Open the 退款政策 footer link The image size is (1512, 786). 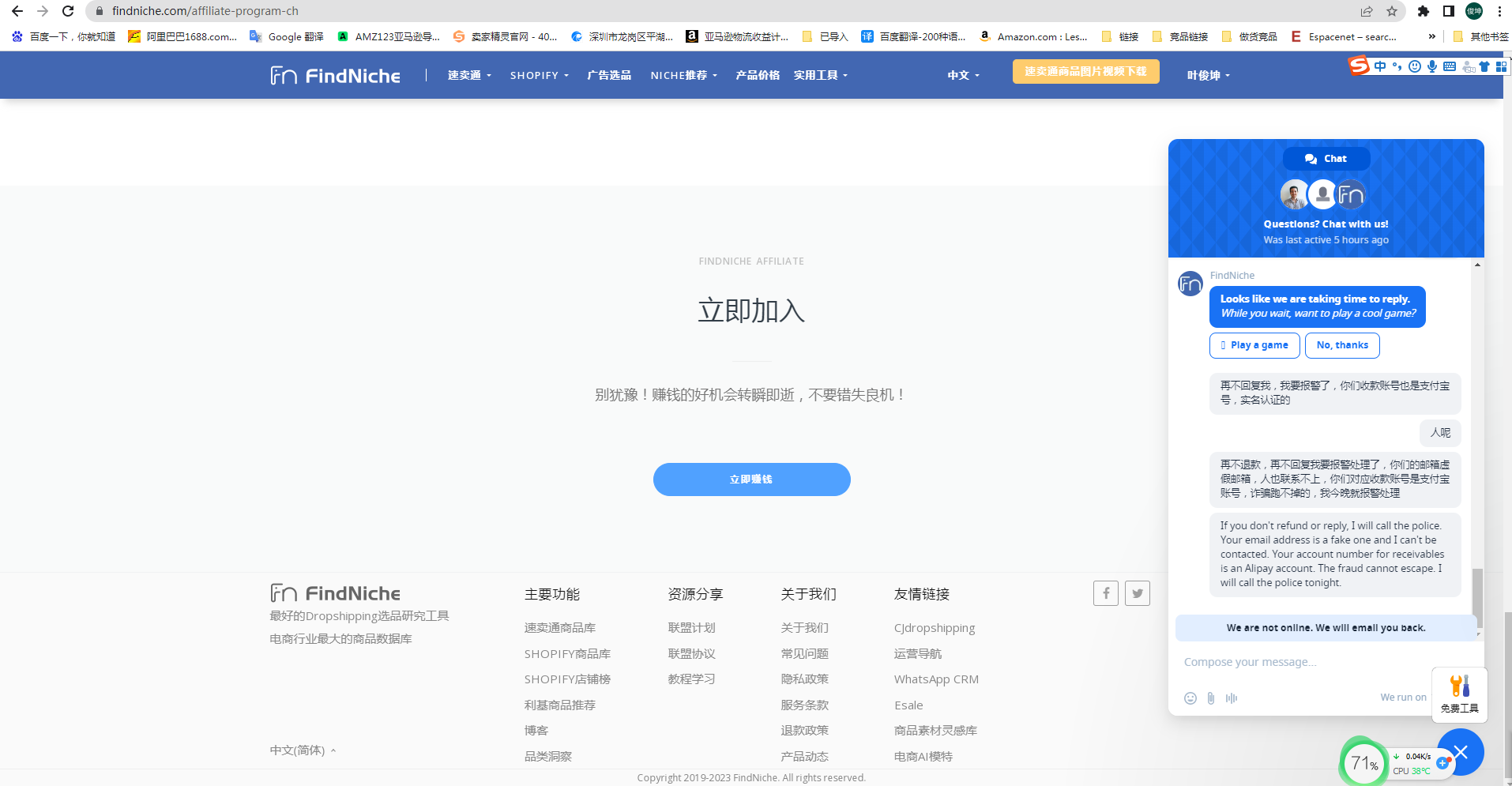point(805,730)
